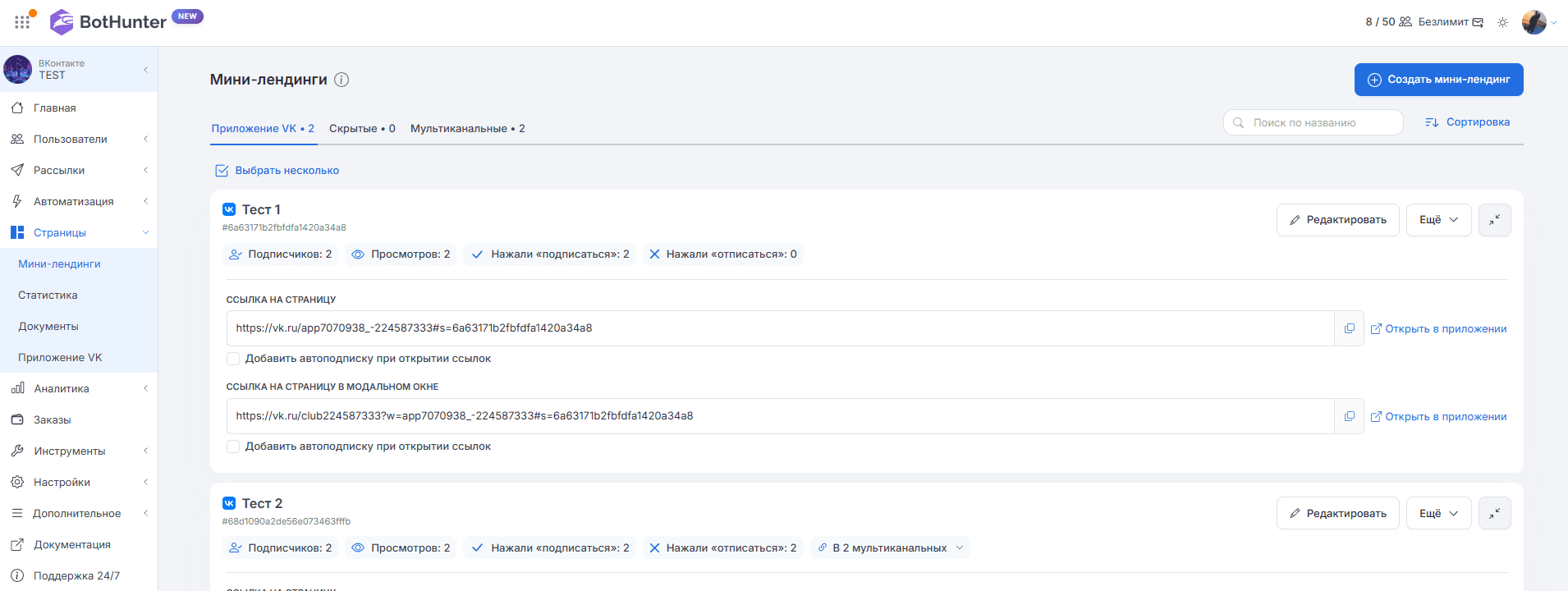Open Статистика under Страницы
Viewport: 1568px width, 591px height.
click(79, 295)
